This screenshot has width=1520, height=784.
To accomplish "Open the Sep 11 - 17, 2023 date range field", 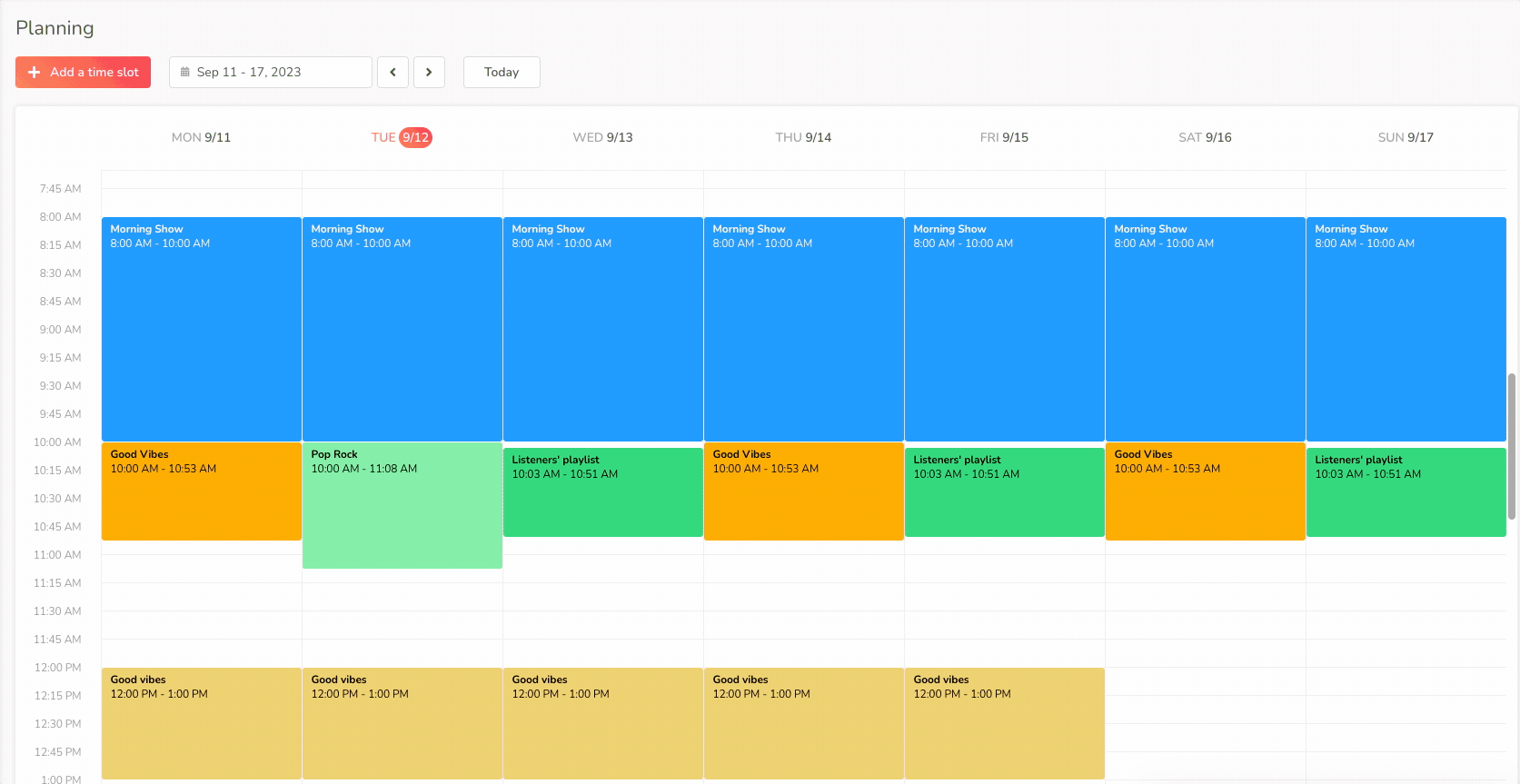I will pyautogui.click(x=271, y=72).
